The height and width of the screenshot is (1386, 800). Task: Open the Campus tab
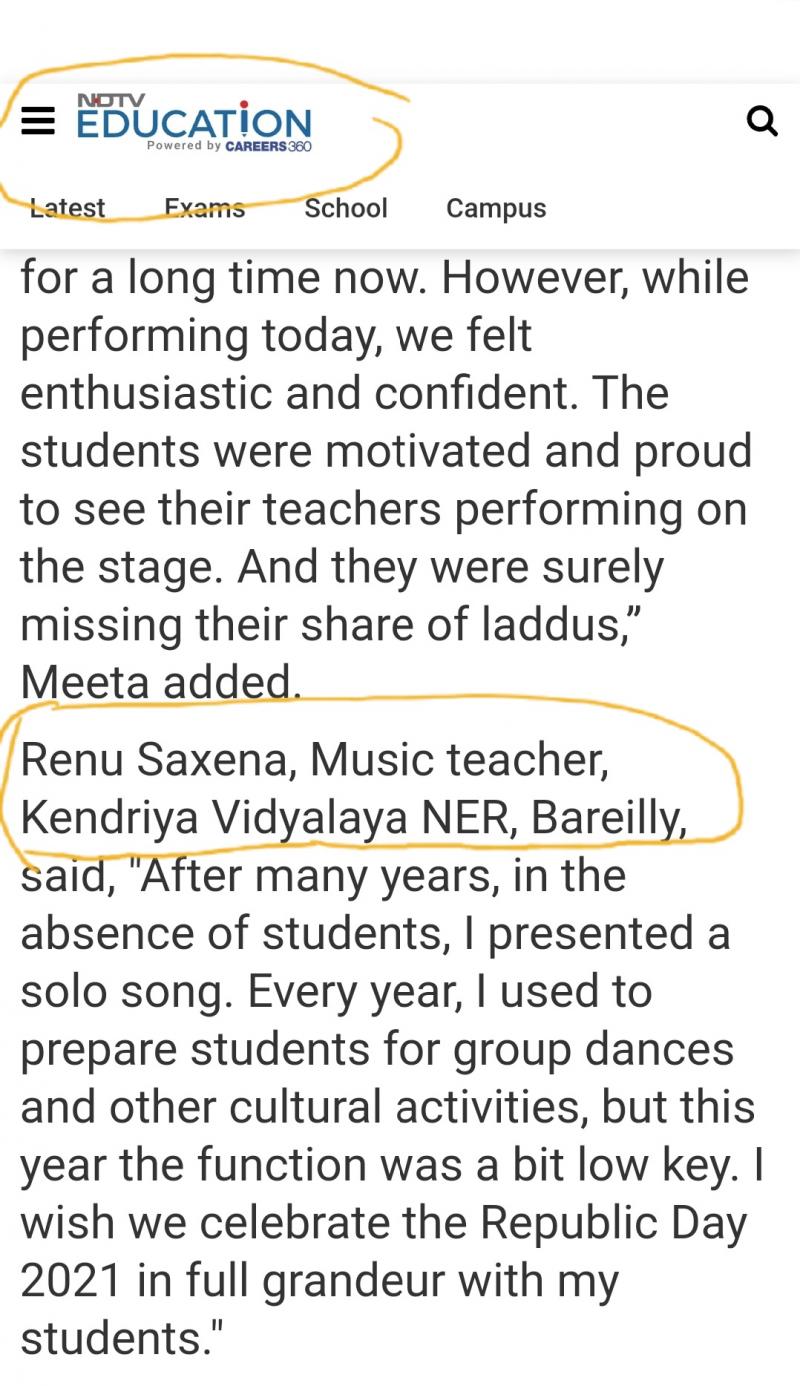pos(496,208)
